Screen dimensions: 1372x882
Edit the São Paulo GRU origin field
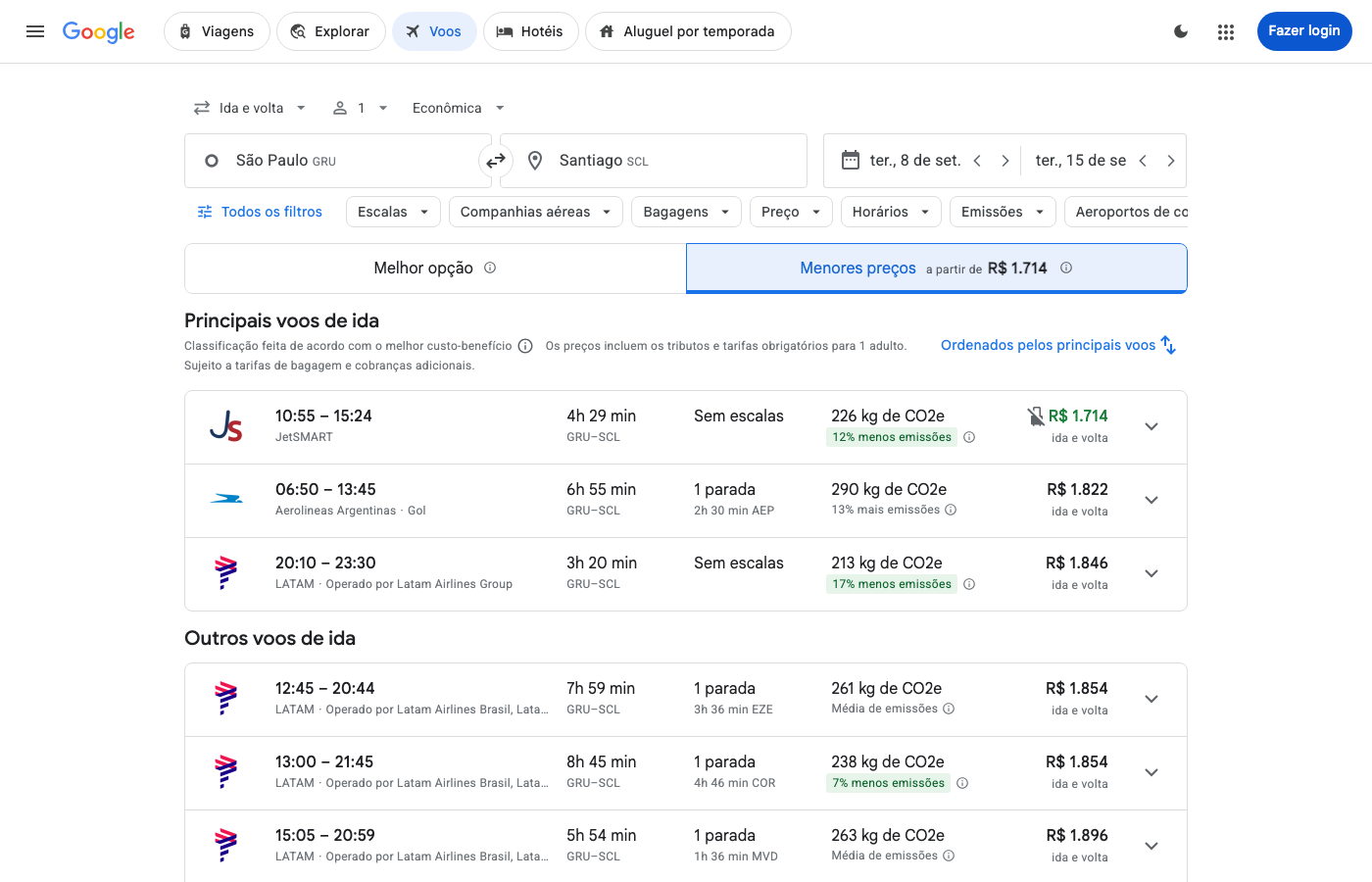point(337,161)
